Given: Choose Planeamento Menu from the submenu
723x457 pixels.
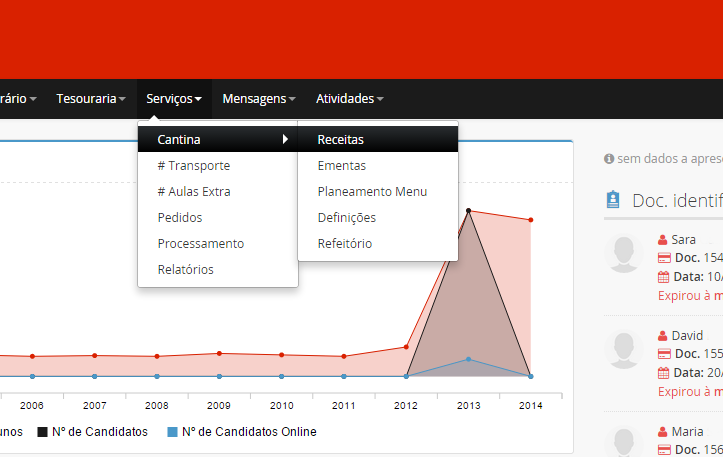Looking at the screenshot, I should (x=372, y=192).
